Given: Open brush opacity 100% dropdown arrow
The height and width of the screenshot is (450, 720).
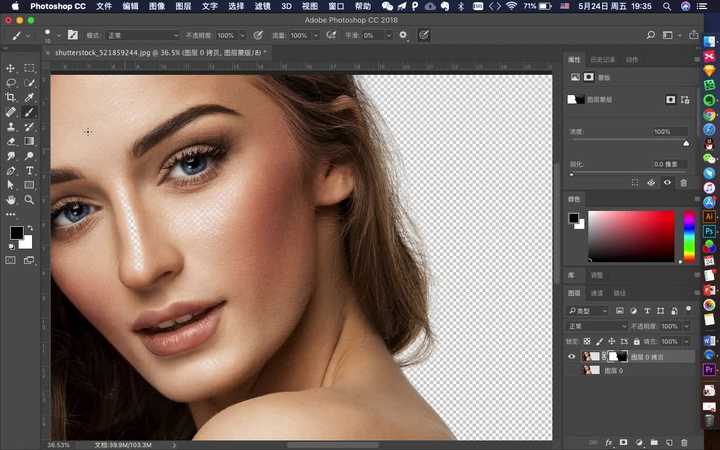Looking at the screenshot, I should (x=243, y=35).
